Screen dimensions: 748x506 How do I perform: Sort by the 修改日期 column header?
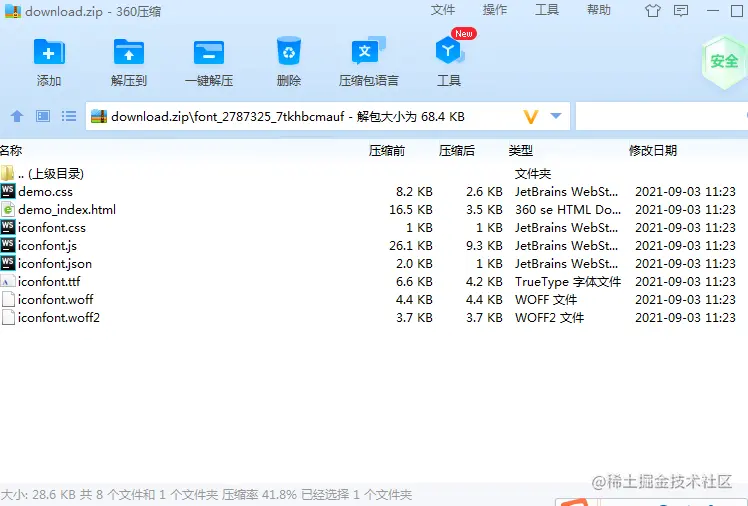click(x=653, y=151)
